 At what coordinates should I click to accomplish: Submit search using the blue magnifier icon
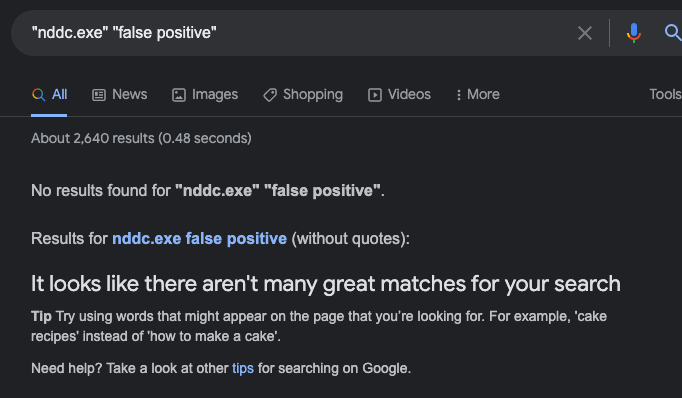672,33
